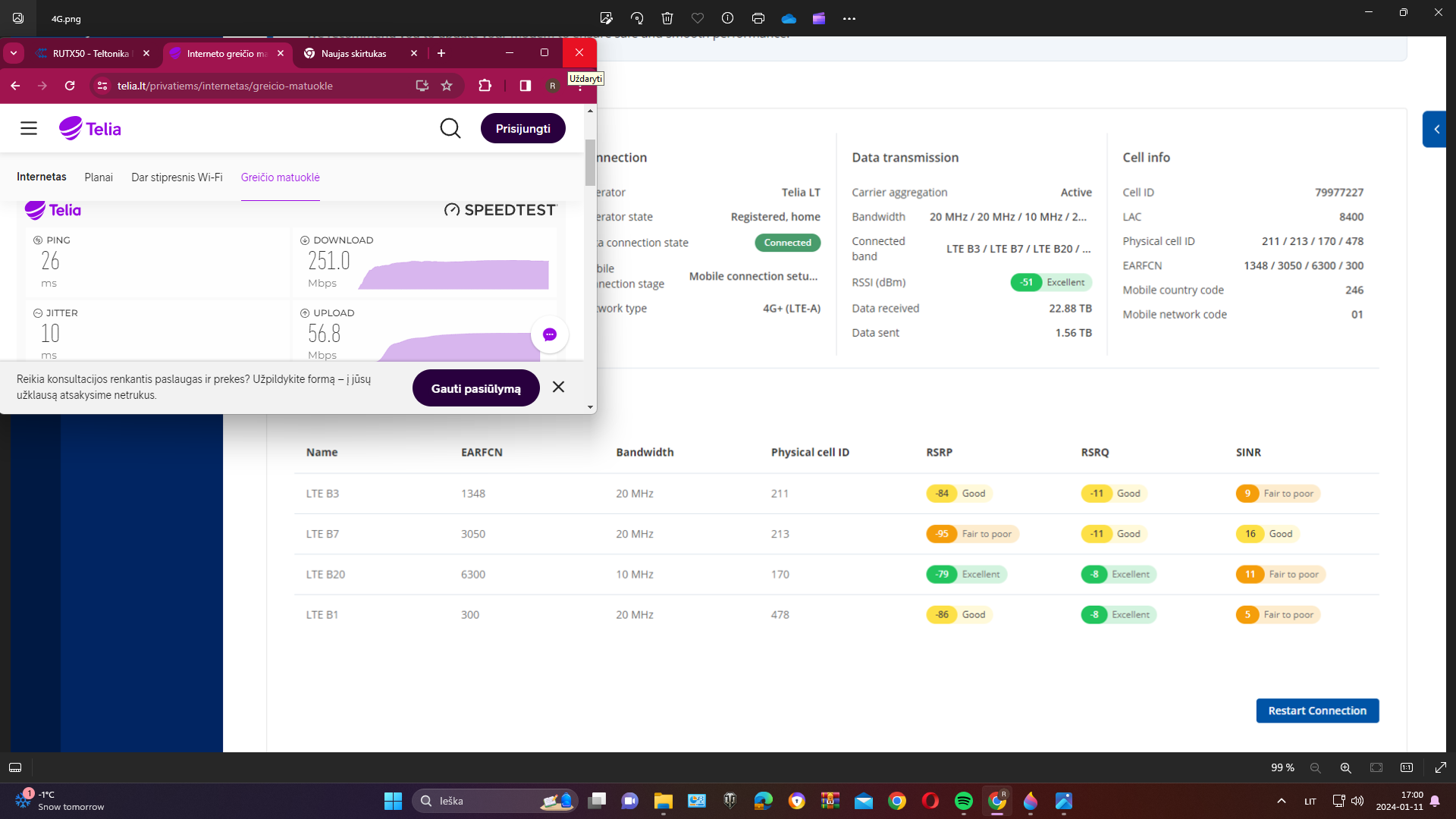
Task: Launch File Explorer from the taskbar
Action: tap(664, 801)
